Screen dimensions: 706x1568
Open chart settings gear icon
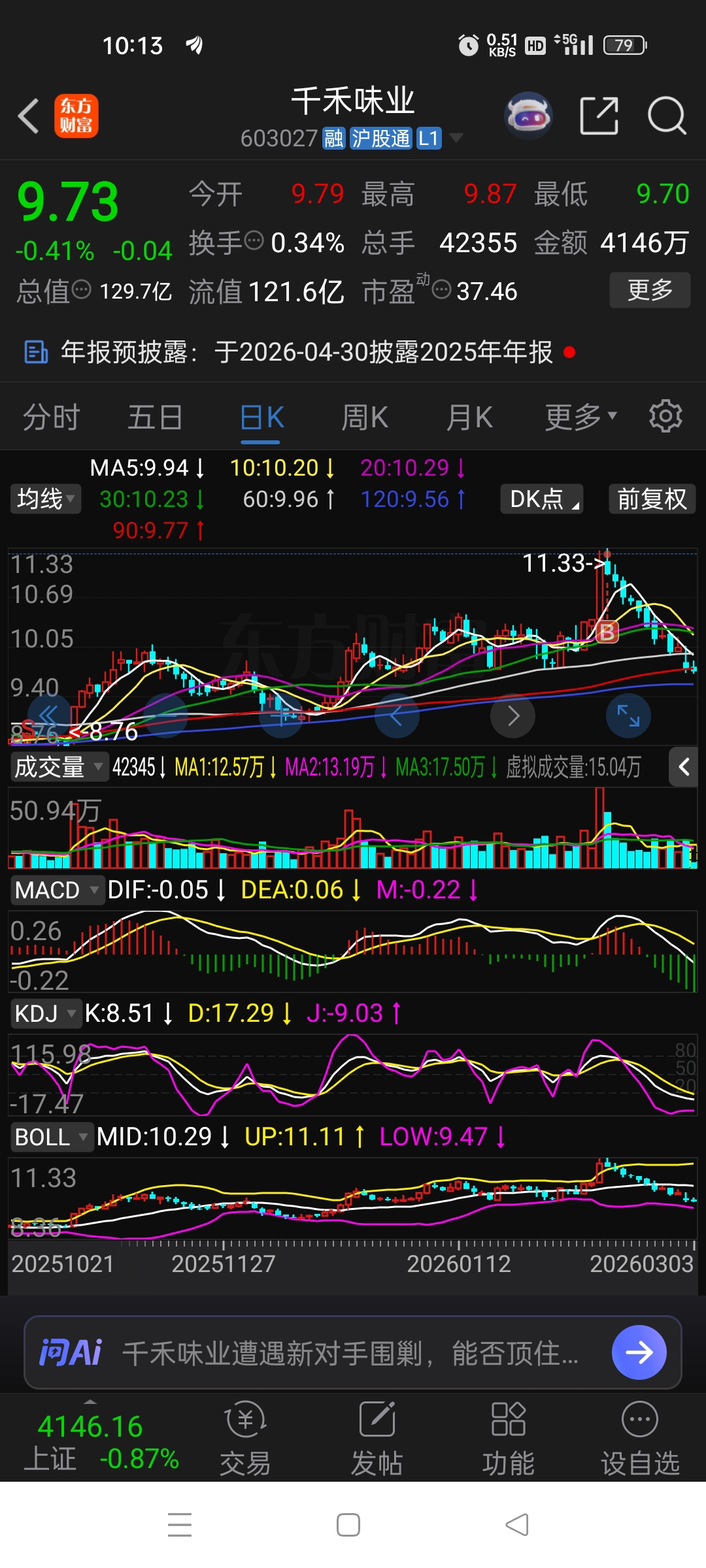665,416
